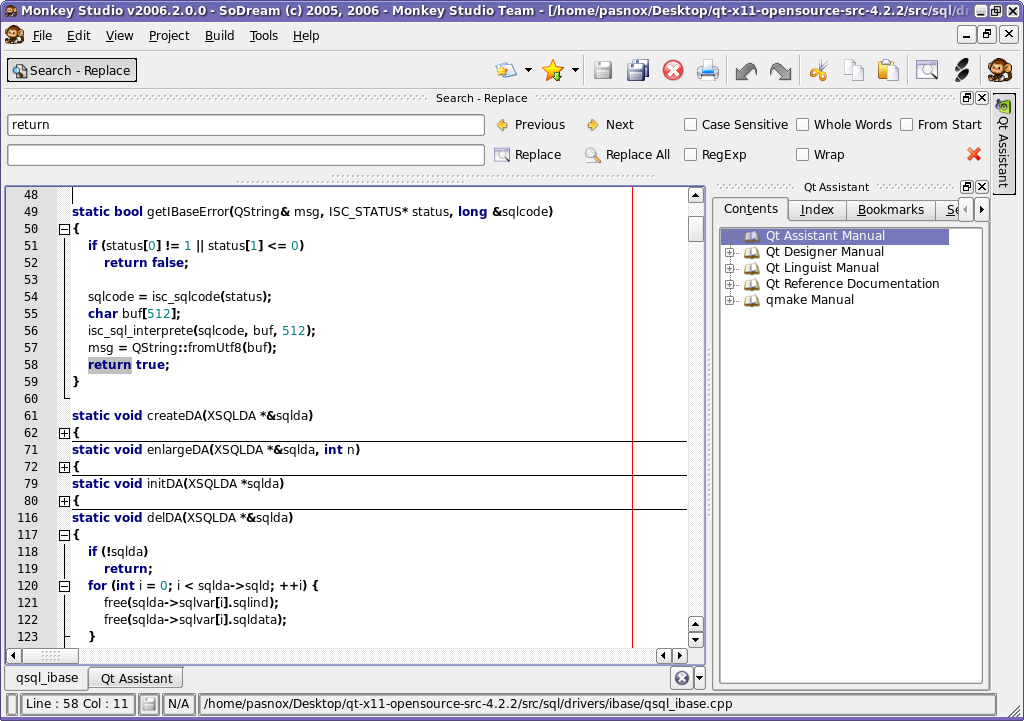
Task: Open the document tab list dropdown
Action: pos(699,678)
